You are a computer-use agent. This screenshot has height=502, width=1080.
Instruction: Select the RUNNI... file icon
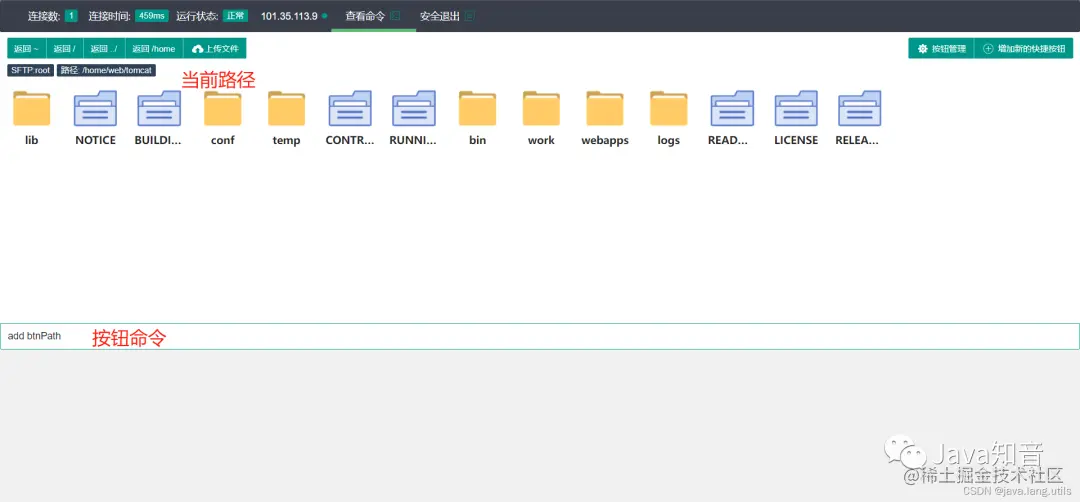pos(414,109)
